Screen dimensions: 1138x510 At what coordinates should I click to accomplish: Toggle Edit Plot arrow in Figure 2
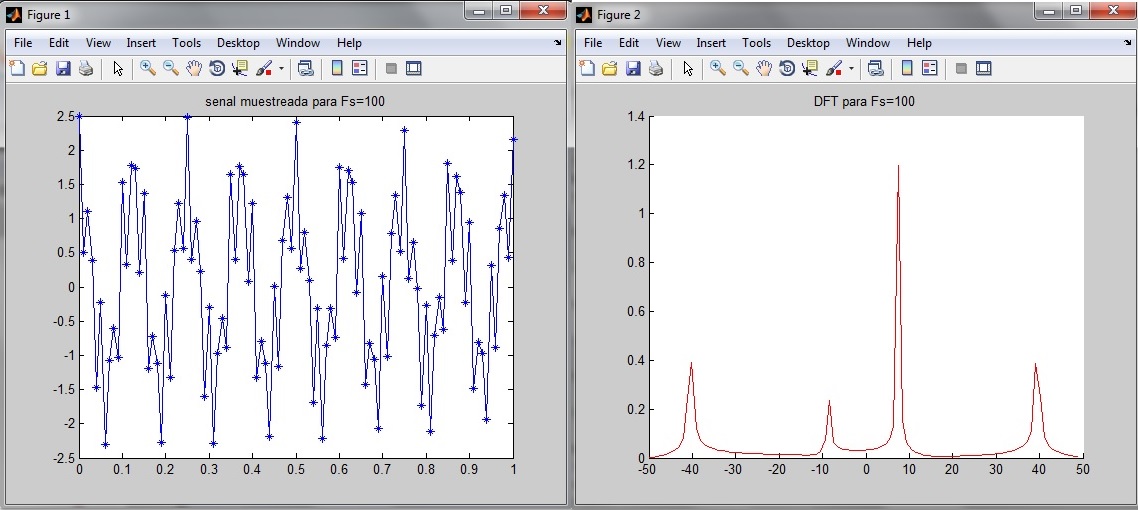[x=688, y=69]
